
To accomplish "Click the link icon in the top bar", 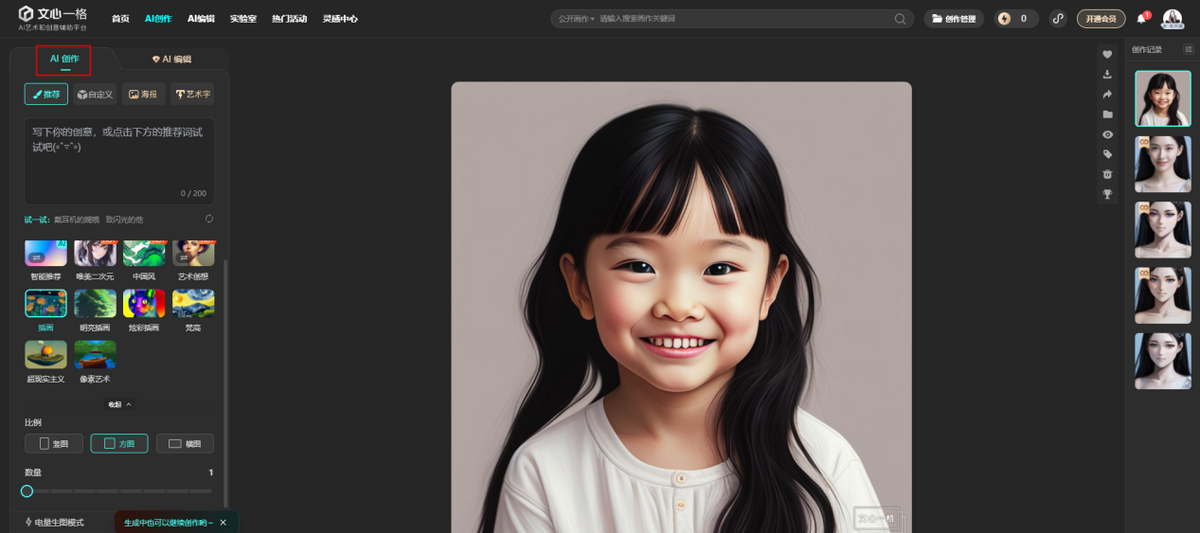I will (x=1059, y=19).
